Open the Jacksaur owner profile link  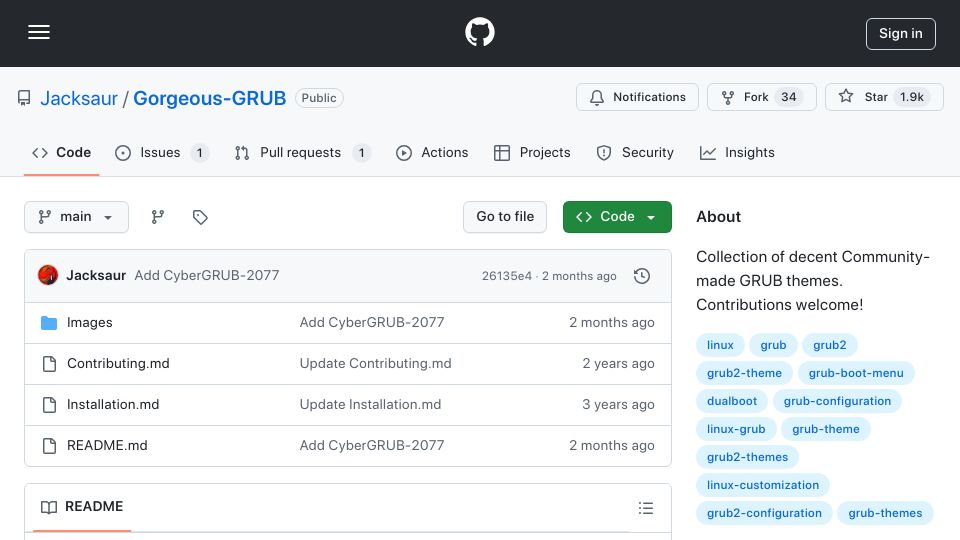79,98
